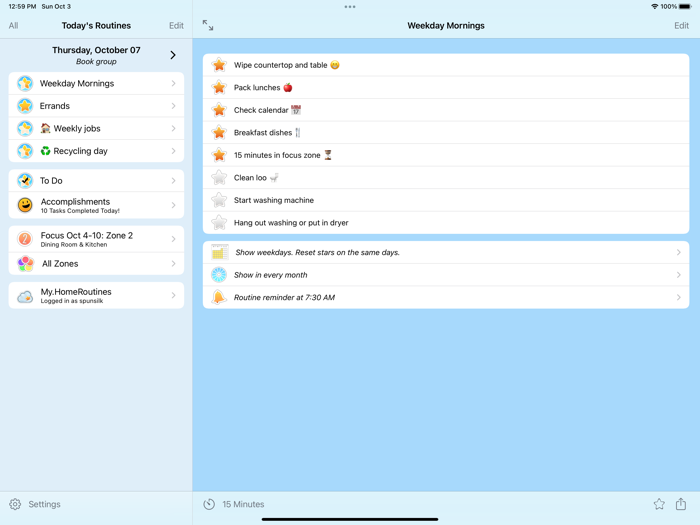The image size is (700, 525).
Task: Tap the expand to fullscreen arrows icon
Action: point(208,25)
